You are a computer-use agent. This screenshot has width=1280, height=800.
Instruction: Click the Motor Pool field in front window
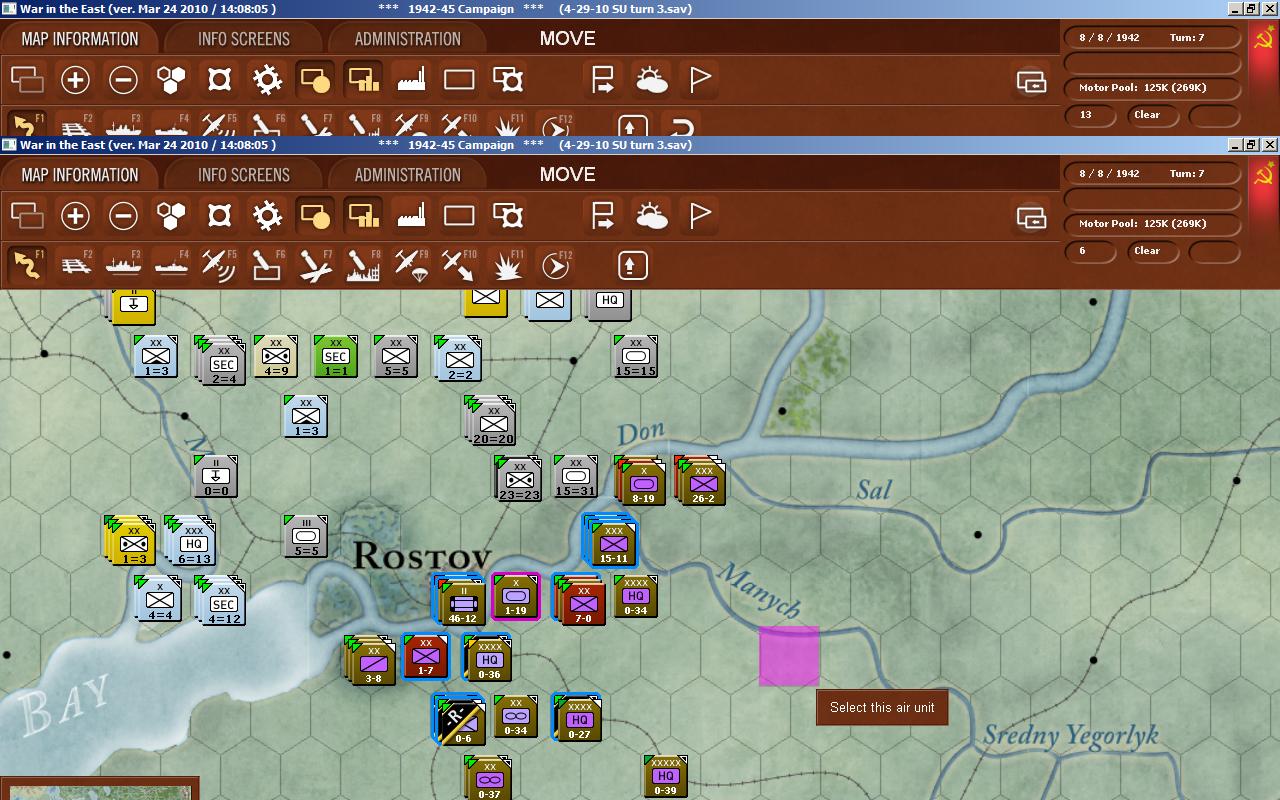(1153, 224)
